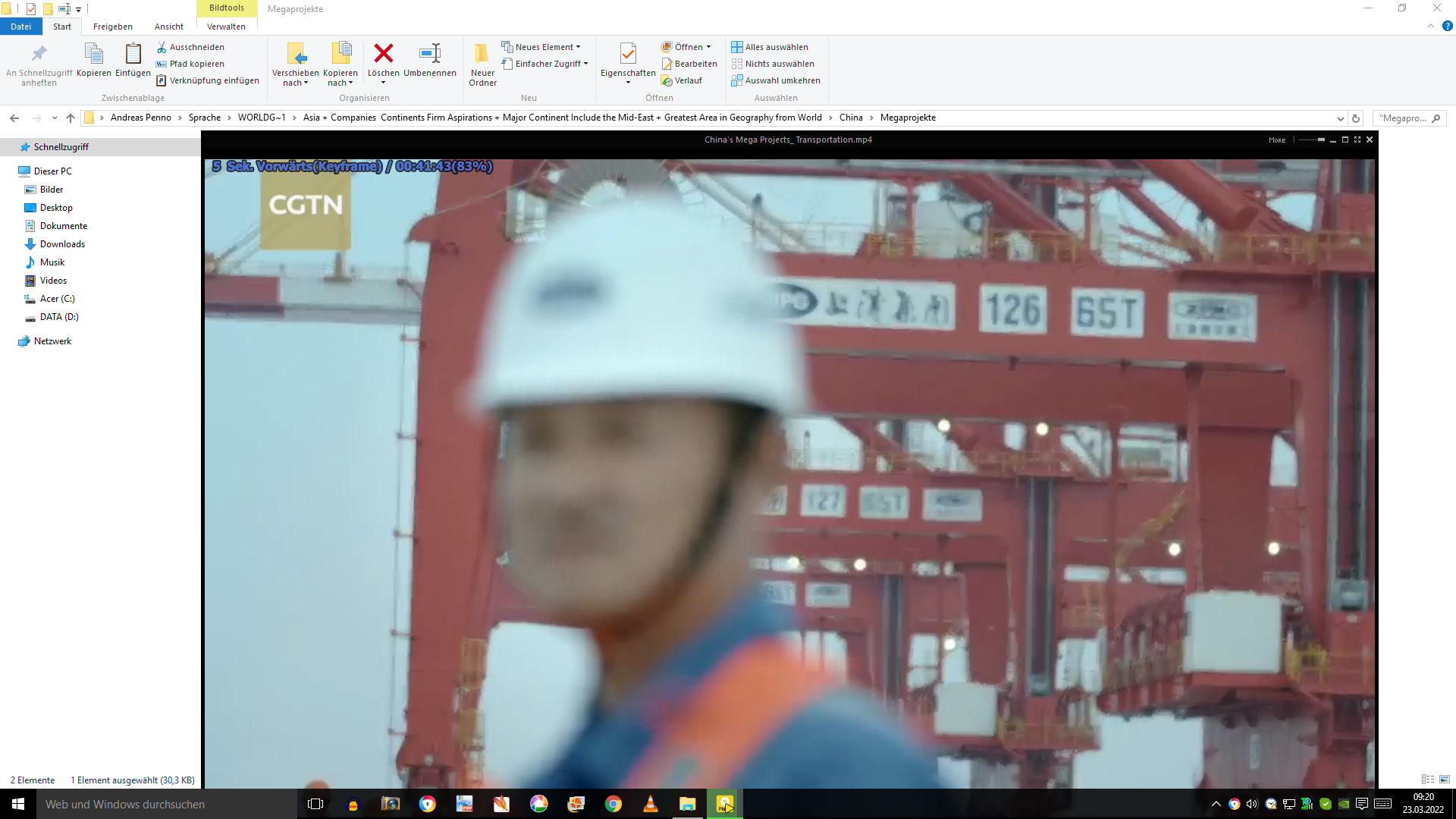
Task: Switch Explorer to details view icon
Action: [1428, 780]
